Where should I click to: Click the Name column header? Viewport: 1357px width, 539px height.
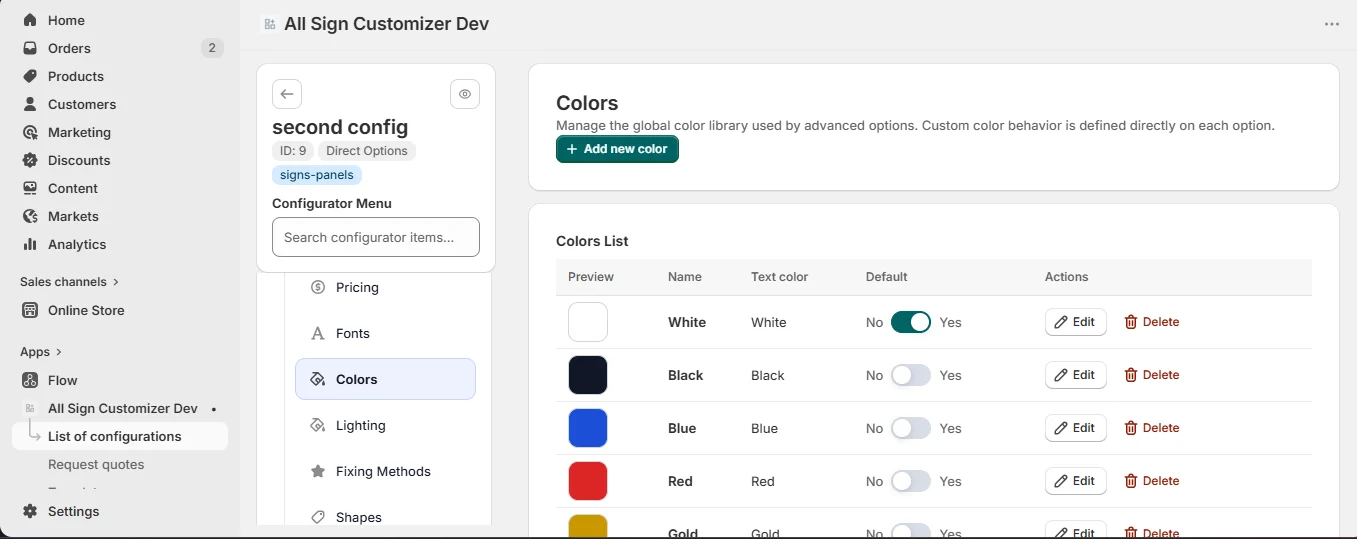pyautogui.click(x=685, y=277)
